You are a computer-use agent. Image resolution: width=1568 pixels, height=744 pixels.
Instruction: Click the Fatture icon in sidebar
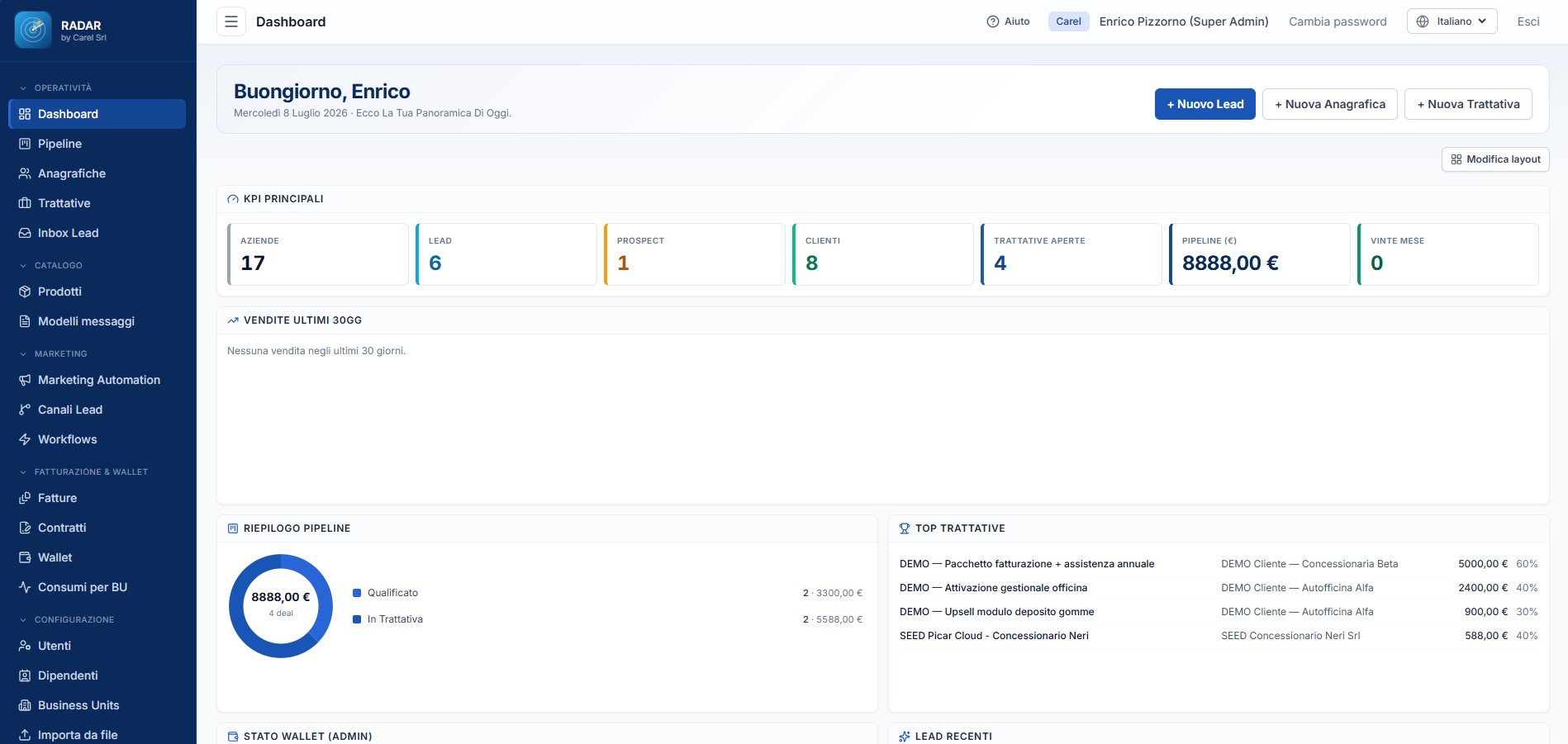click(25, 498)
